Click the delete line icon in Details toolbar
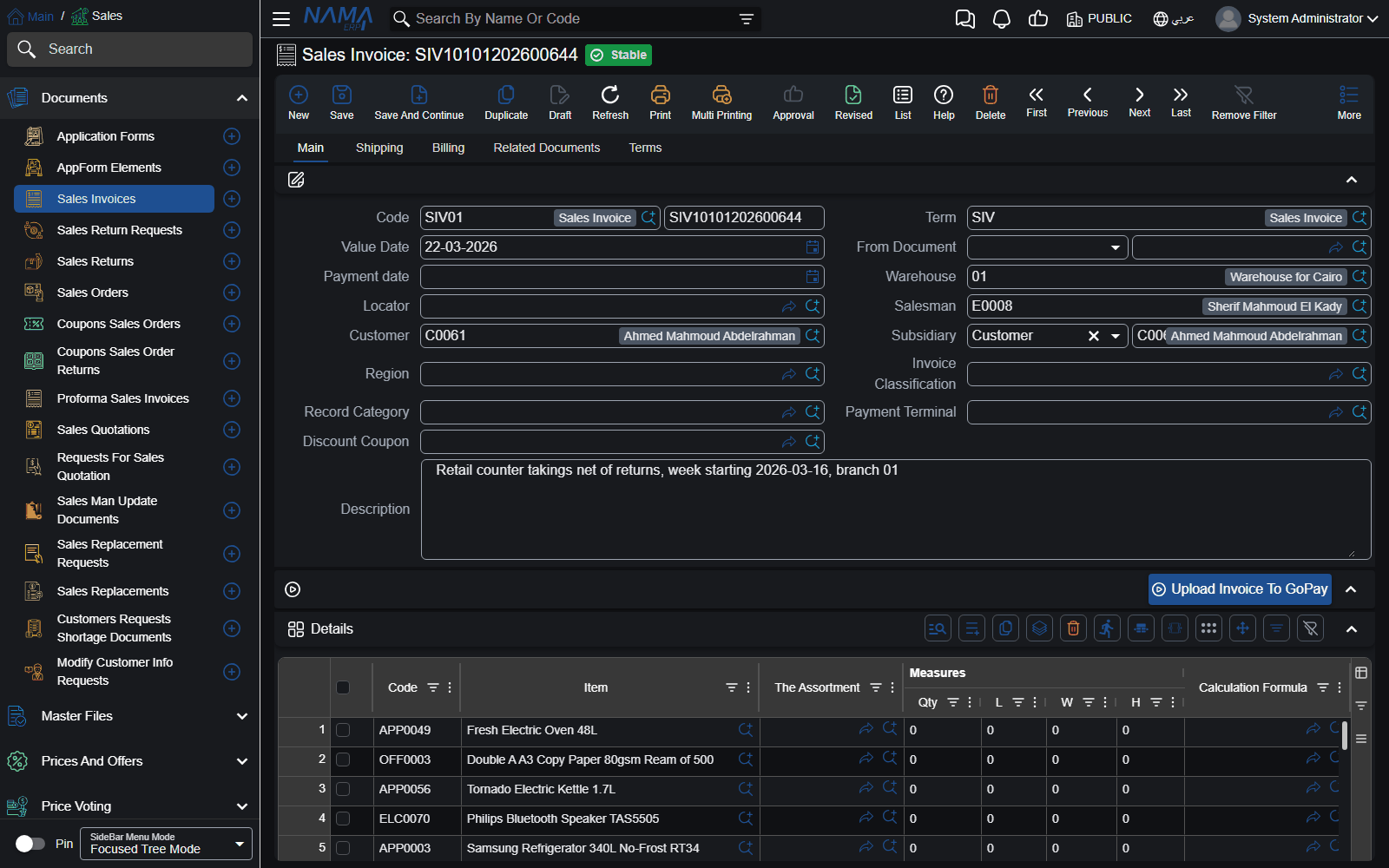The image size is (1389, 868). pyautogui.click(x=1074, y=628)
